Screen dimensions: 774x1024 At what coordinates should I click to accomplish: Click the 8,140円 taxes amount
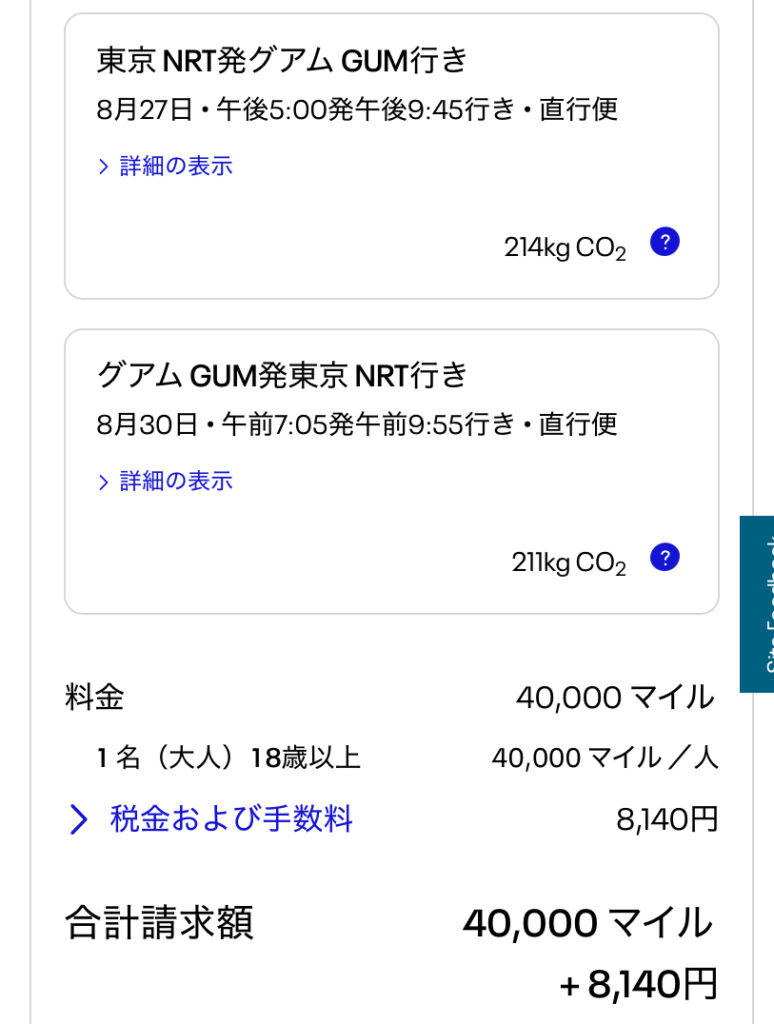[x=667, y=819]
